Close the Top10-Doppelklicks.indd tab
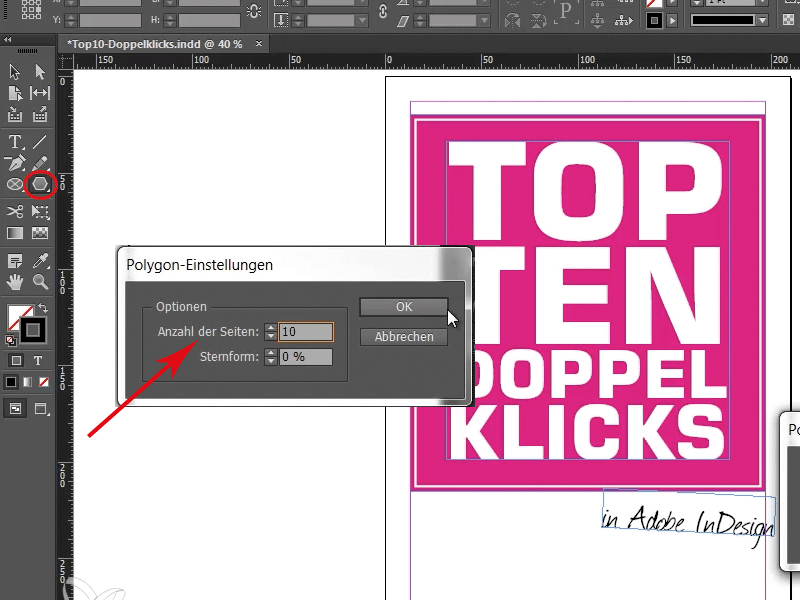800x600 pixels. click(x=259, y=44)
